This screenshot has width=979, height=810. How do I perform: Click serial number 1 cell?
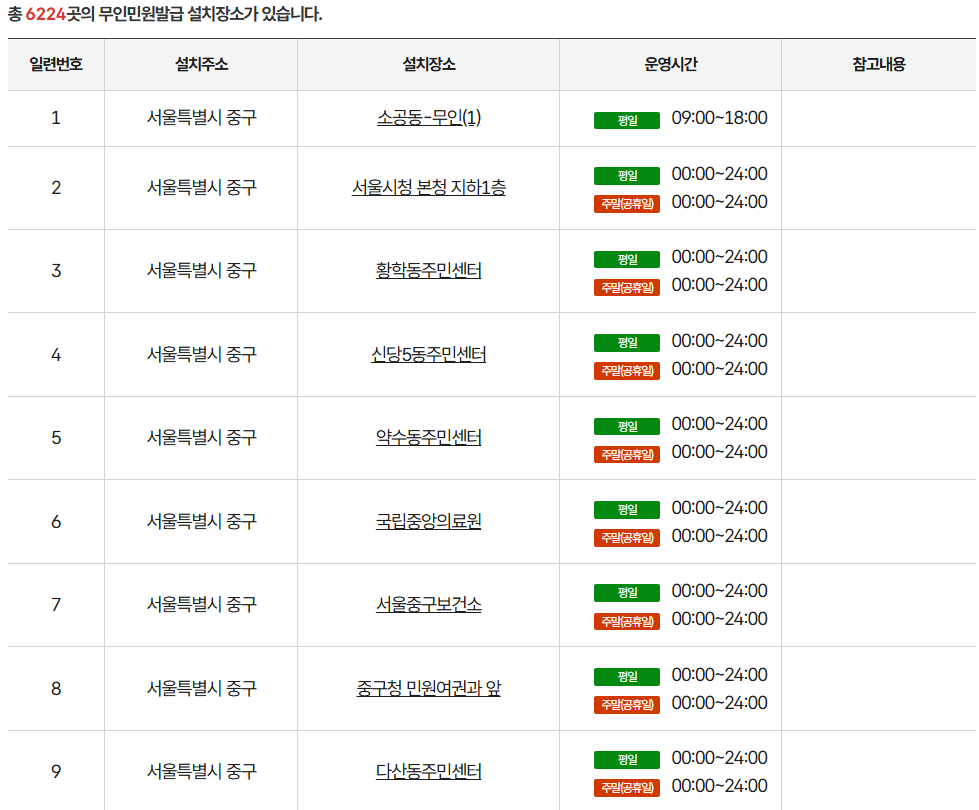click(56, 118)
